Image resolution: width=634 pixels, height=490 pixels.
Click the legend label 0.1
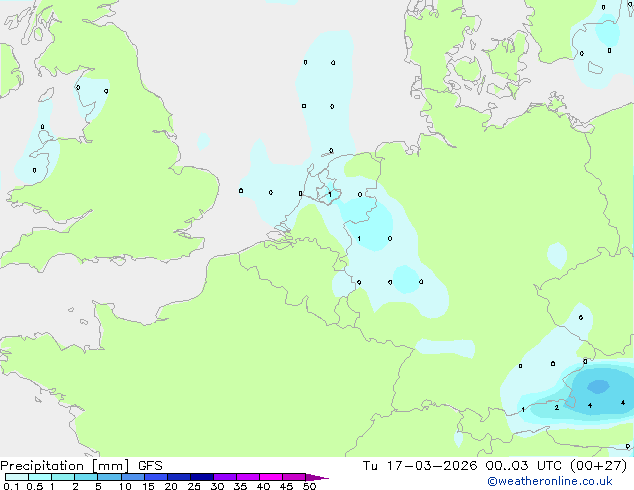(x=11, y=486)
